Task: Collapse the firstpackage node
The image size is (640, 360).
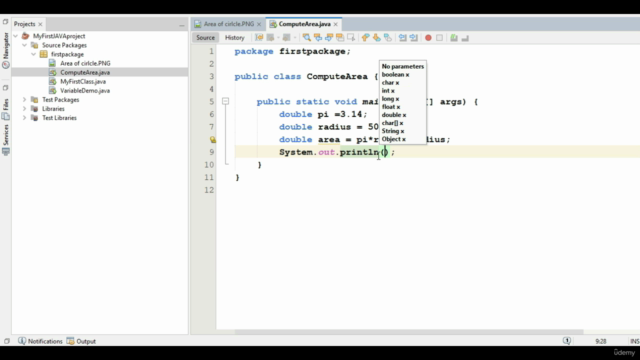Action: 33,54
